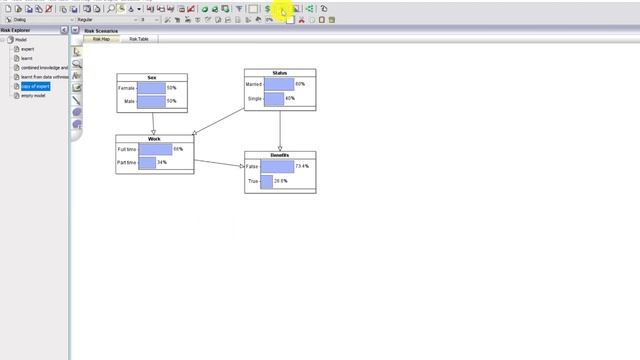Click the funnel filter icon
640x360 pixels.
(239, 9)
